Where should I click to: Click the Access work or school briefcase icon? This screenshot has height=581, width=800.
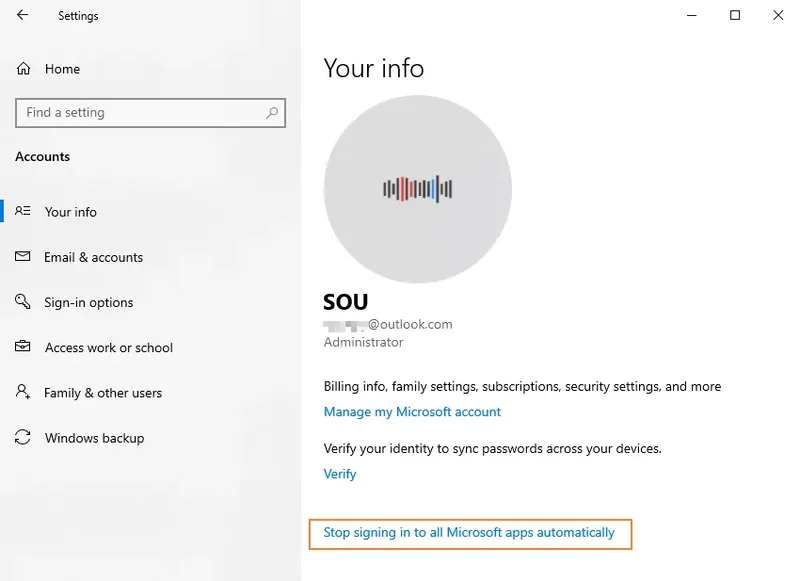click(x=22, y=346)
